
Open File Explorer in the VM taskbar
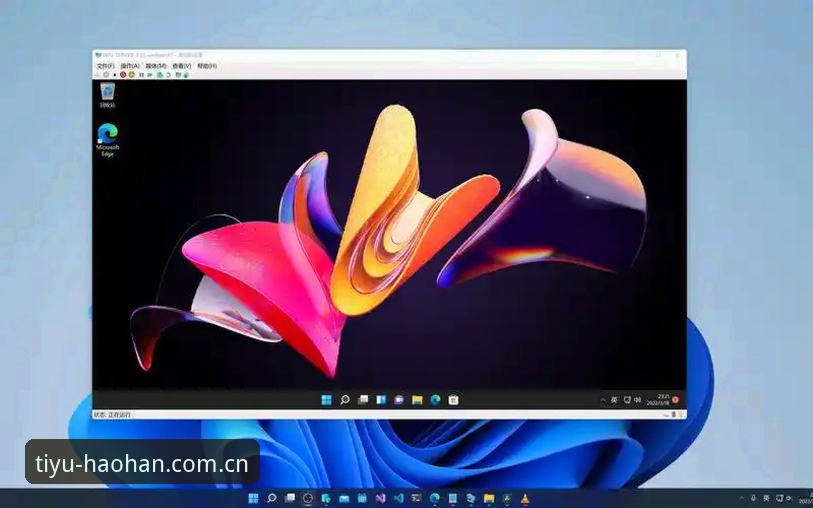tap(417, 400)
